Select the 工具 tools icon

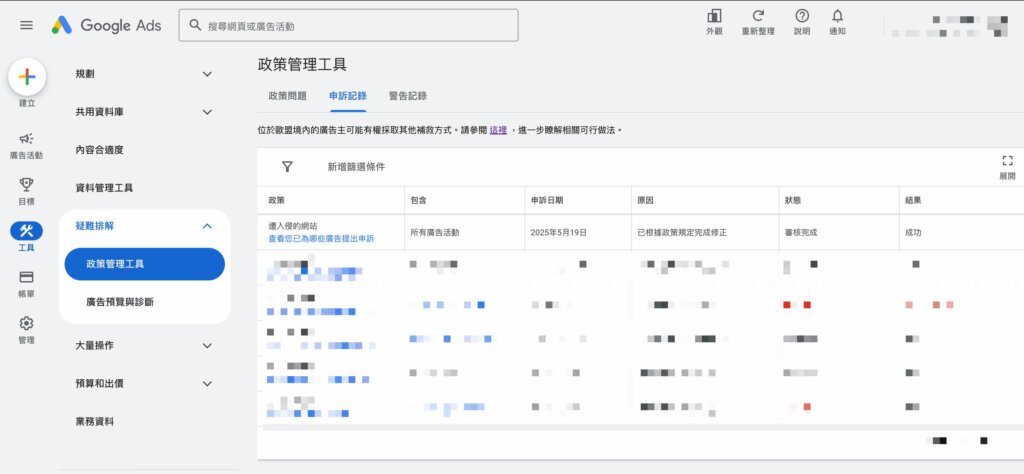point(26,230)
